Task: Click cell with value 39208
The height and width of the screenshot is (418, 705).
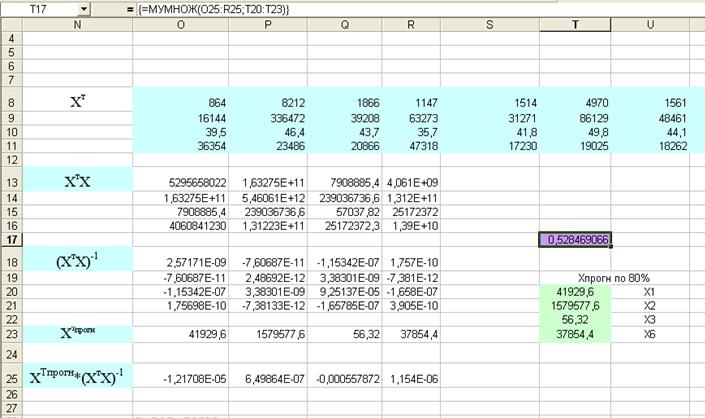Action: (x=345, y=118)
